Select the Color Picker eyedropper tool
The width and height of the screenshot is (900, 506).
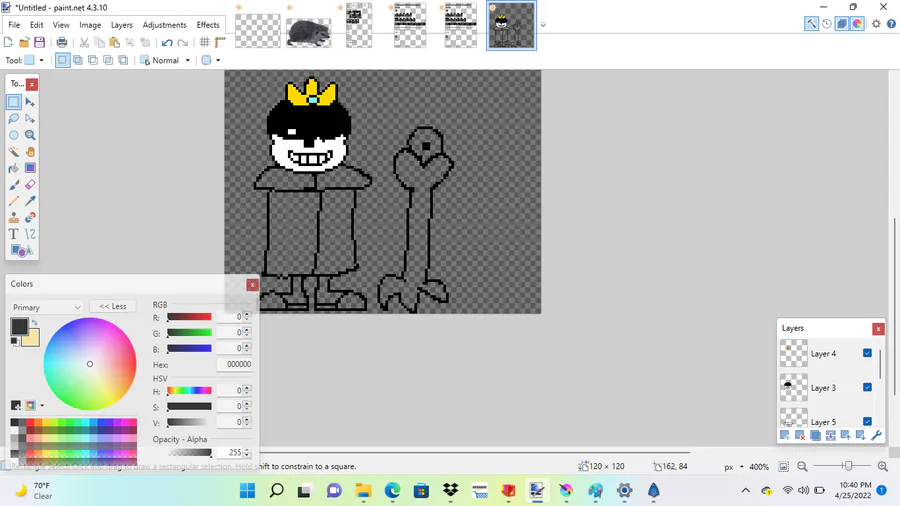[x=30, y=201]
